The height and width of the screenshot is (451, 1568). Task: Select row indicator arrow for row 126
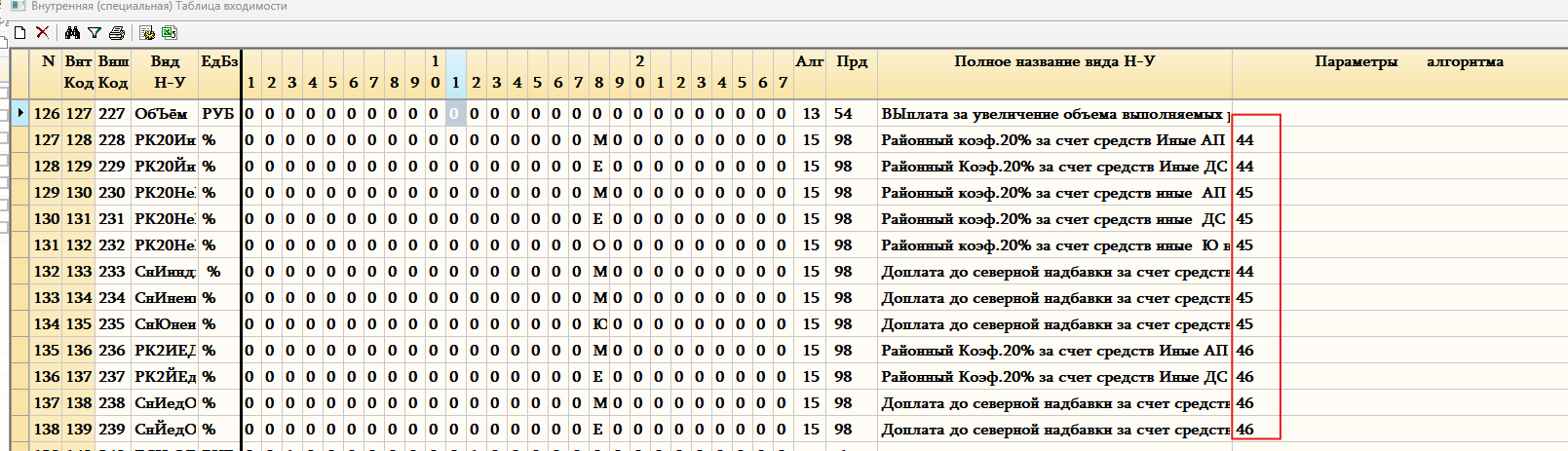point(20,113)
